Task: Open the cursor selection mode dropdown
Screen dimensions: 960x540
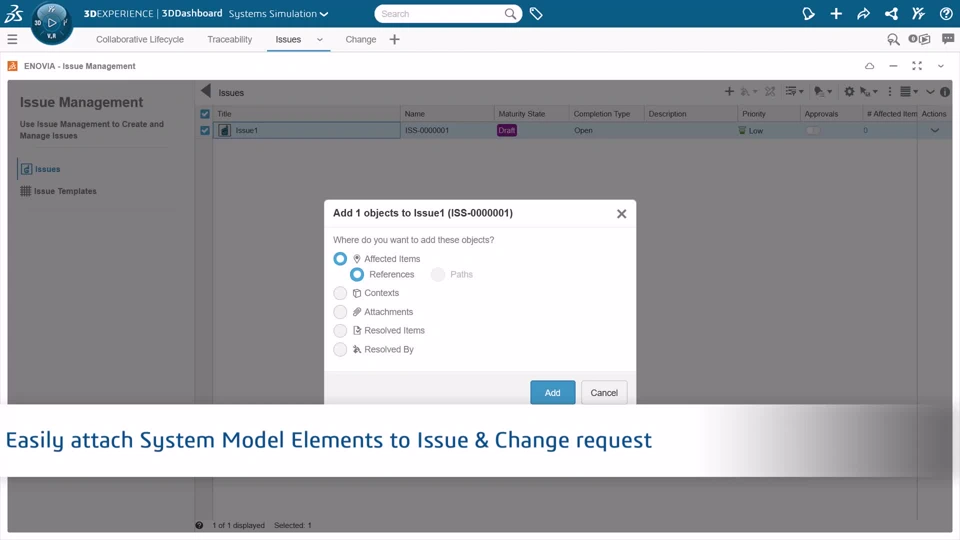Action: 869,91
